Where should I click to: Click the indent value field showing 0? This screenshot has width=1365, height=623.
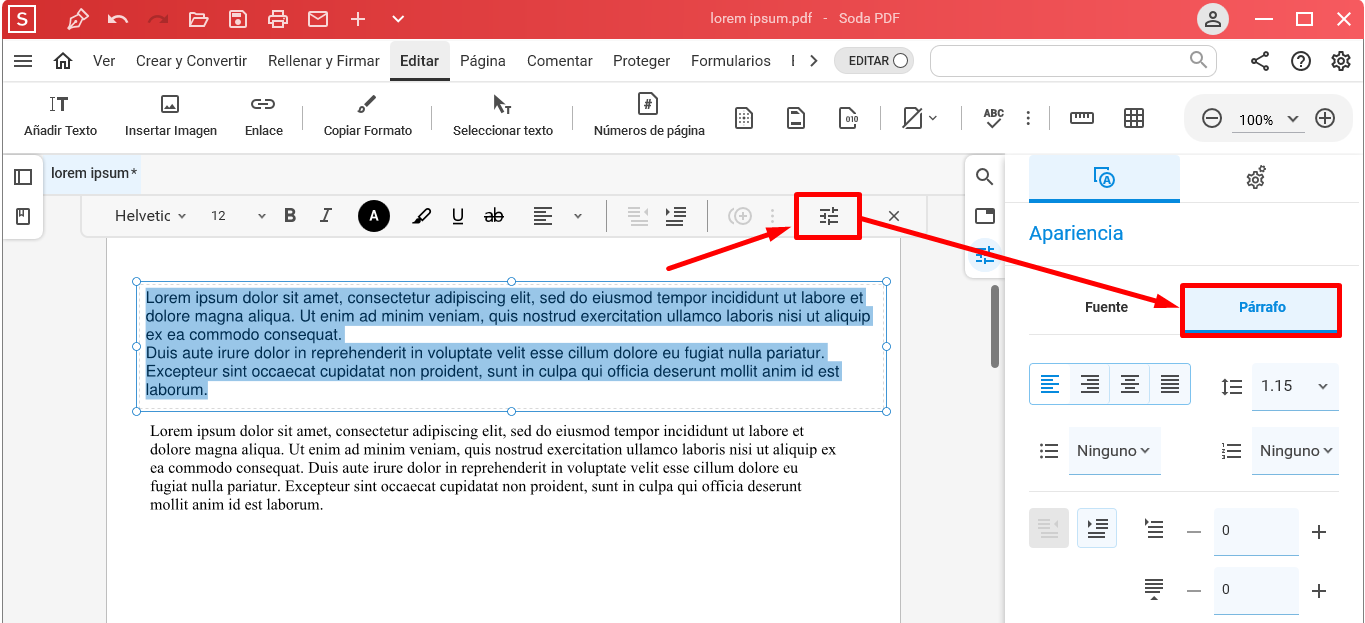pyautogui.click(x=1256, y=532)
